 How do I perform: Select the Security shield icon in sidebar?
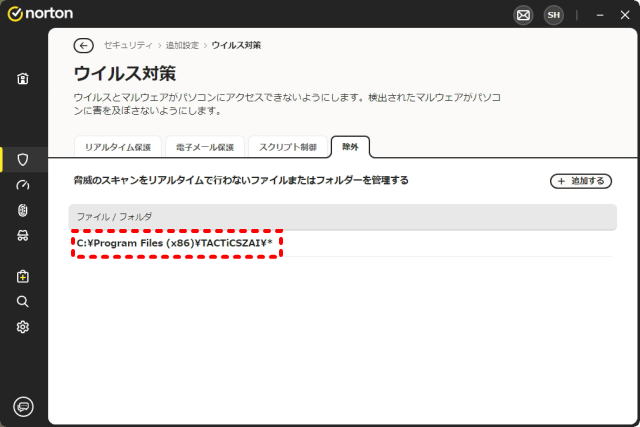(x=23, y=159)
